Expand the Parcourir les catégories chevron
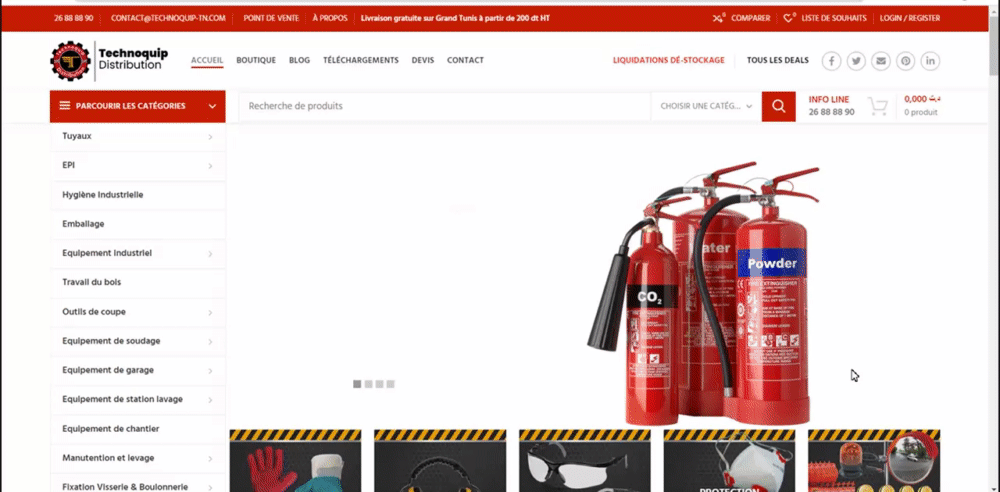The height and width of the screenshot is (492, 1000). (212, 107)
